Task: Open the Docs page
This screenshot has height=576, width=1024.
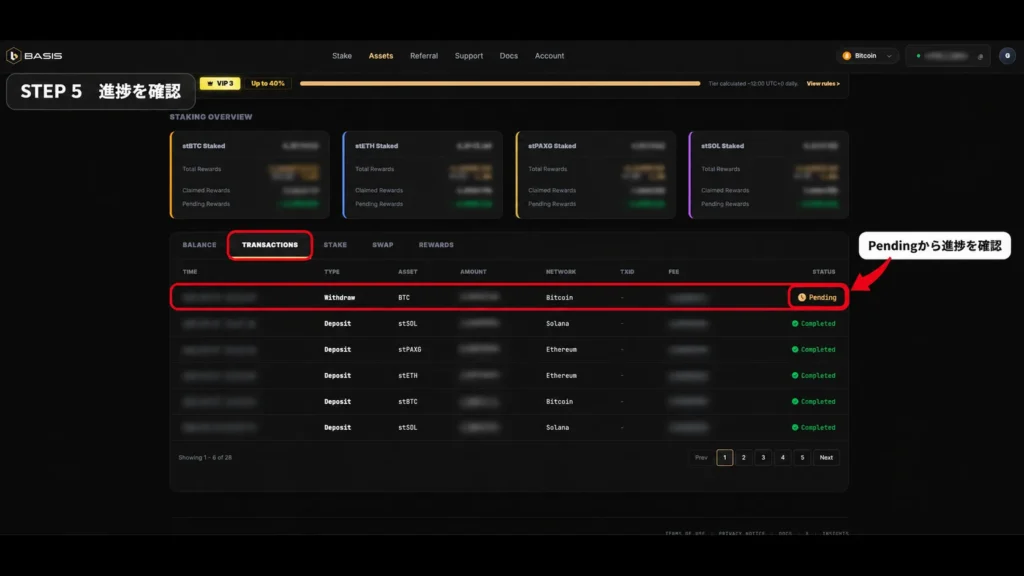Action: (x=509, y=56)
